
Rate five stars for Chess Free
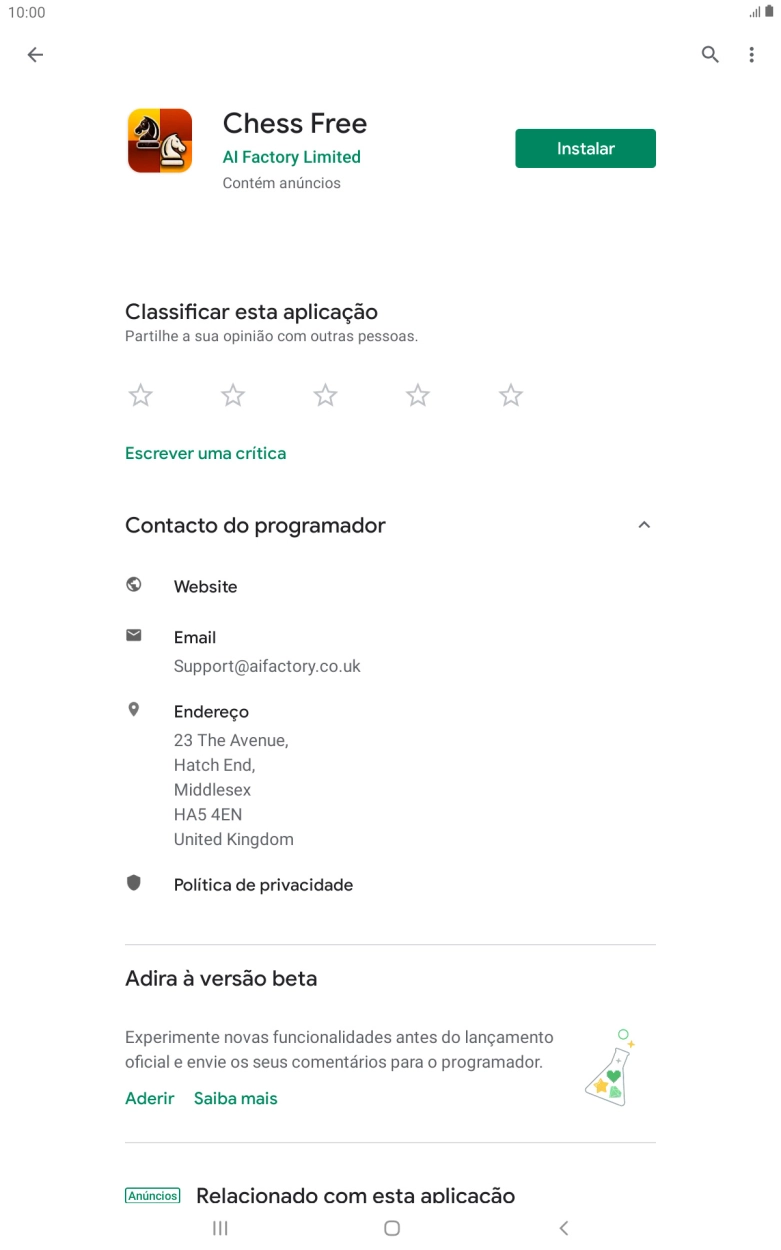click(509, 394)
